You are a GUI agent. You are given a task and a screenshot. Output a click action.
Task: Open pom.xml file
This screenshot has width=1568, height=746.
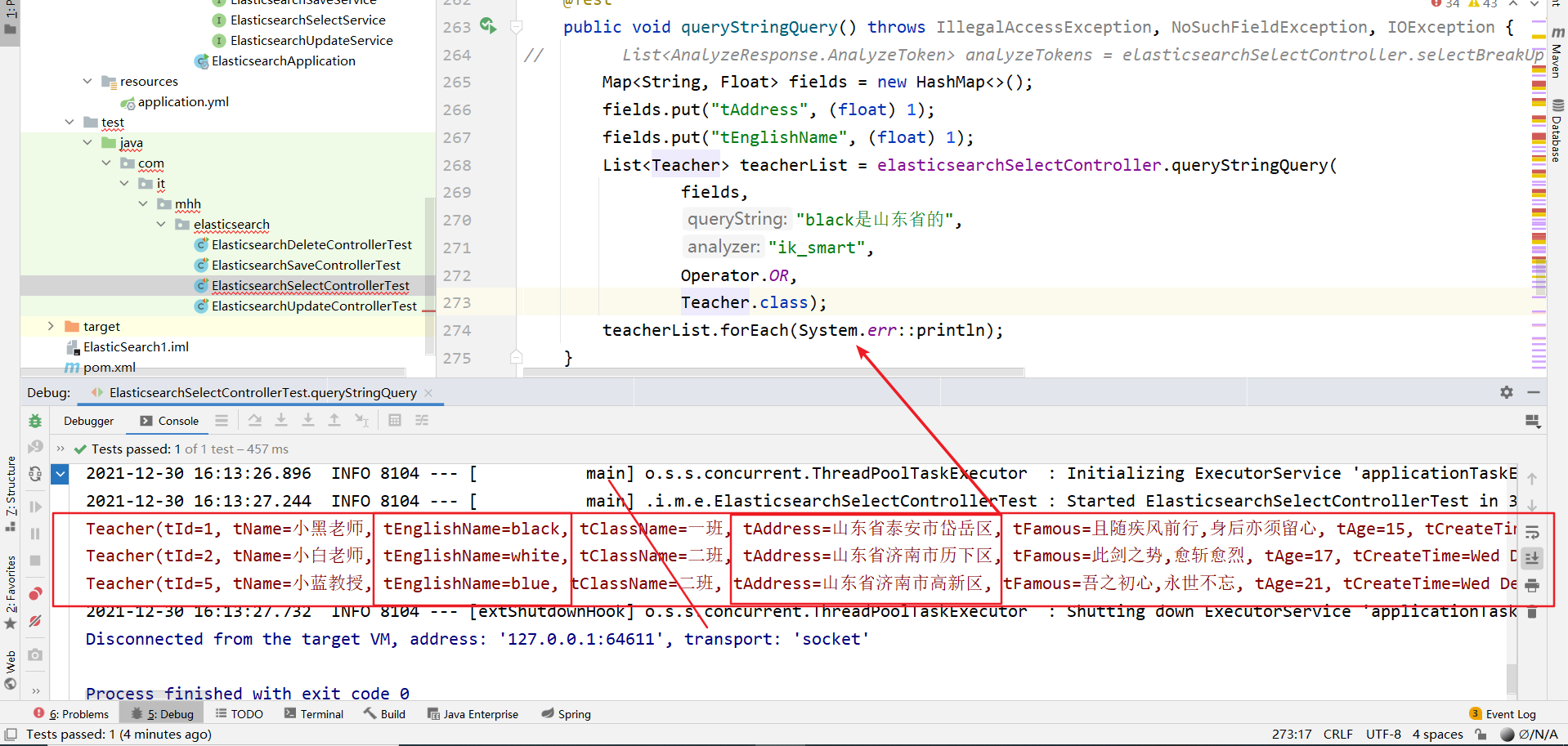tap(101, 367)
